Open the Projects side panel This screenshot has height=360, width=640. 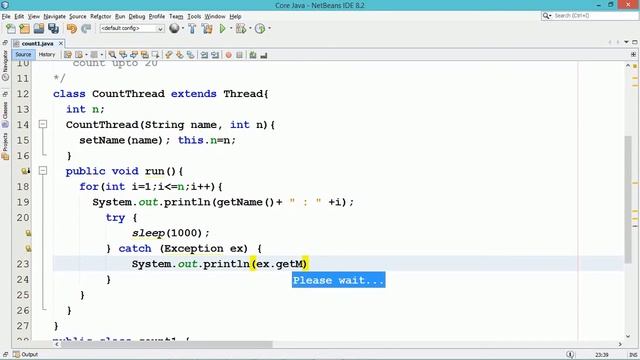coord(5,146)
